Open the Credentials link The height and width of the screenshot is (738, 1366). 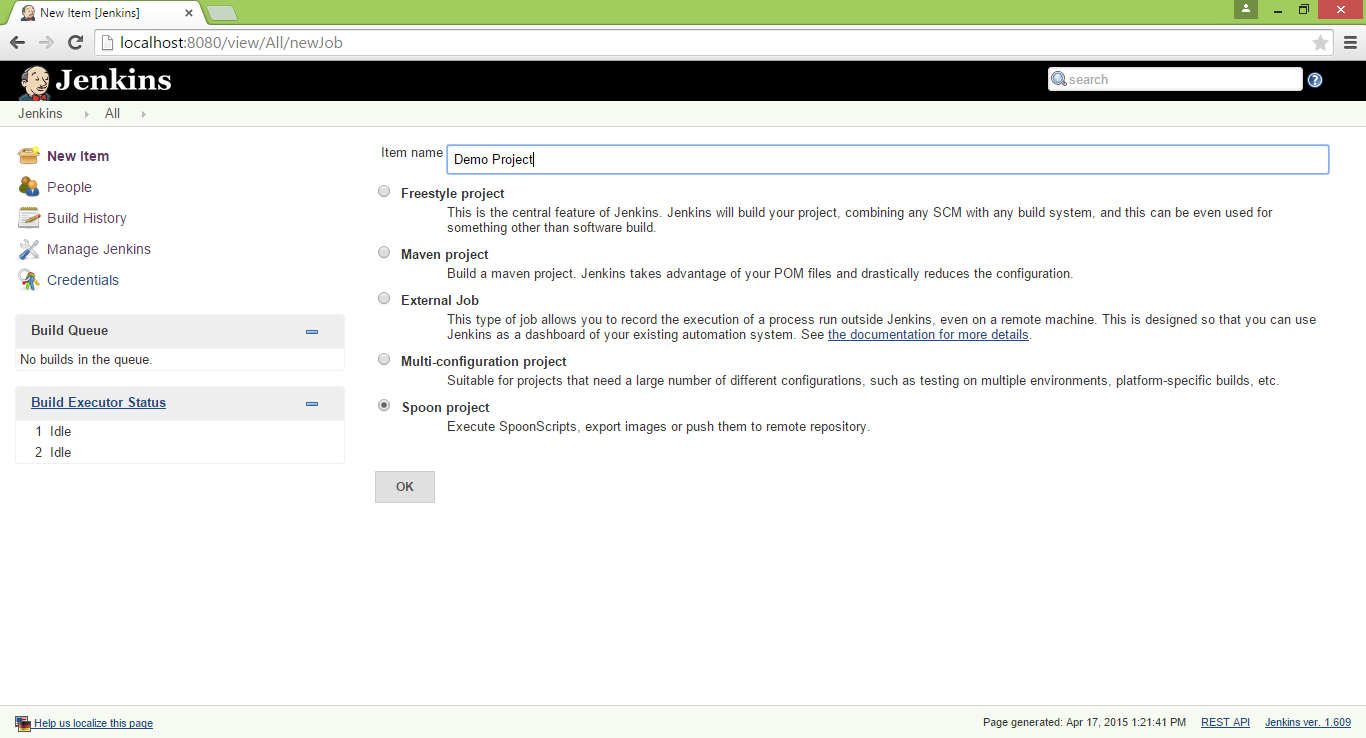click(83, 280)
